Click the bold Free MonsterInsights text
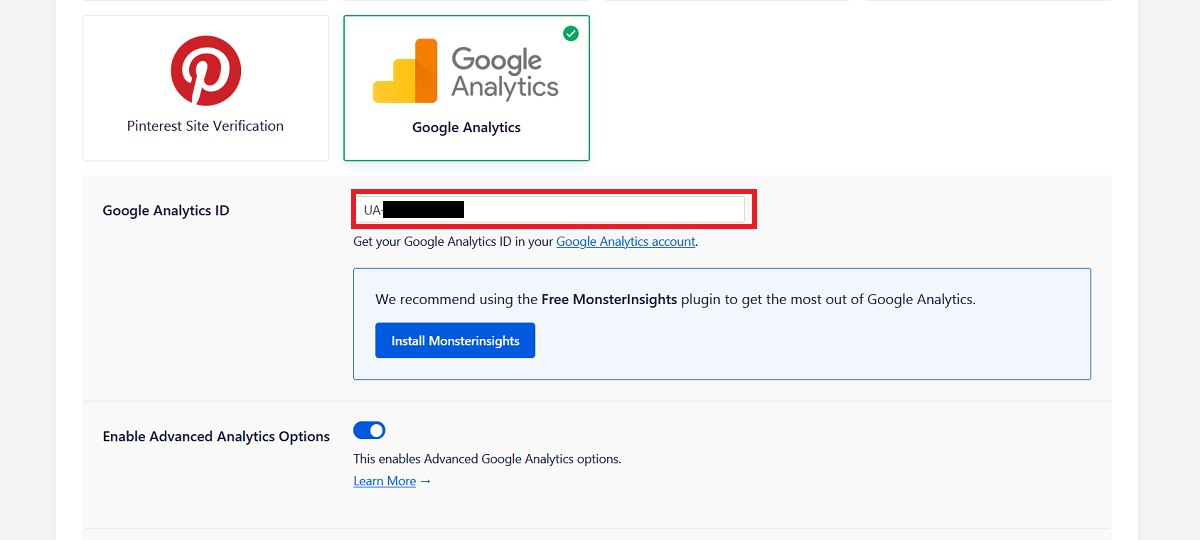The image size is (1200, 540). (x=609, y=299)
